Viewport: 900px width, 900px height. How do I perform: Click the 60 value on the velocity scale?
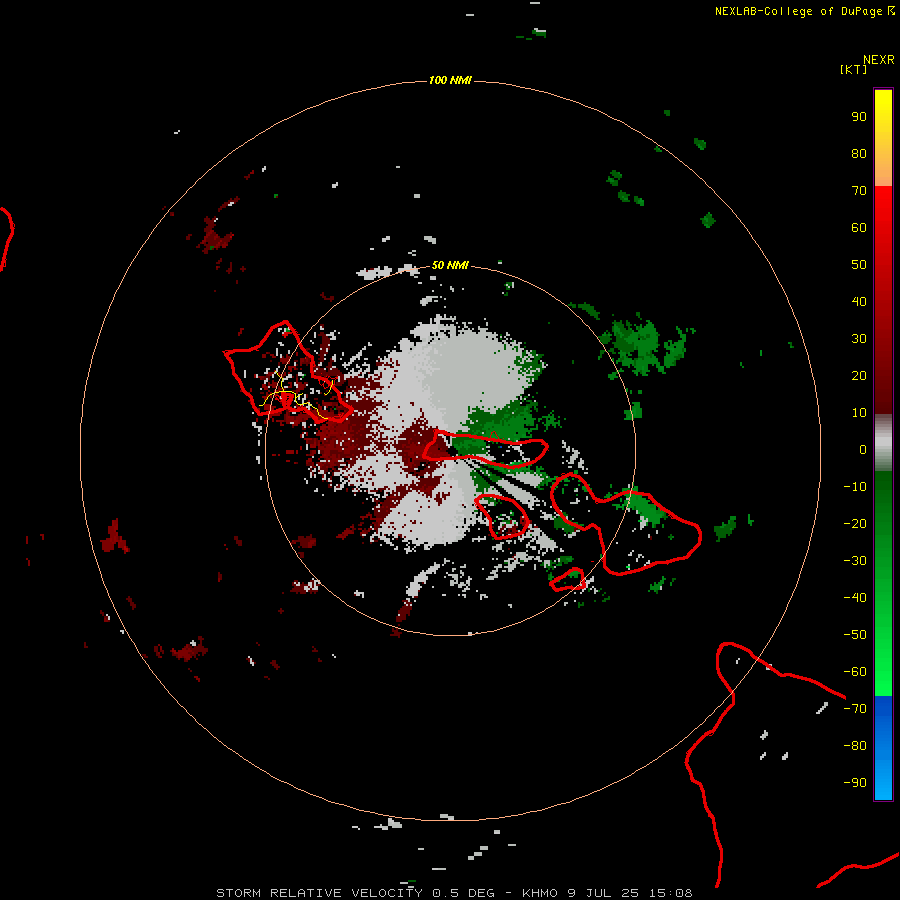point(859,227)
